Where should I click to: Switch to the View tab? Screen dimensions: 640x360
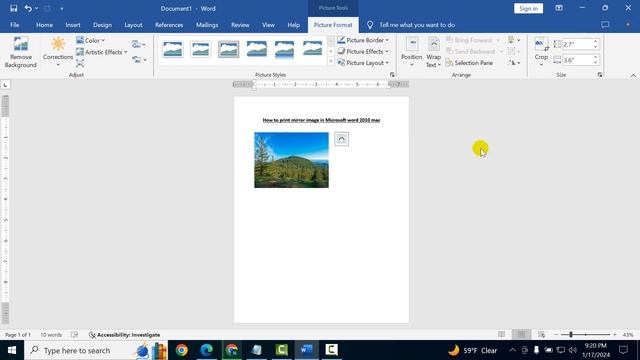(268, 25)
